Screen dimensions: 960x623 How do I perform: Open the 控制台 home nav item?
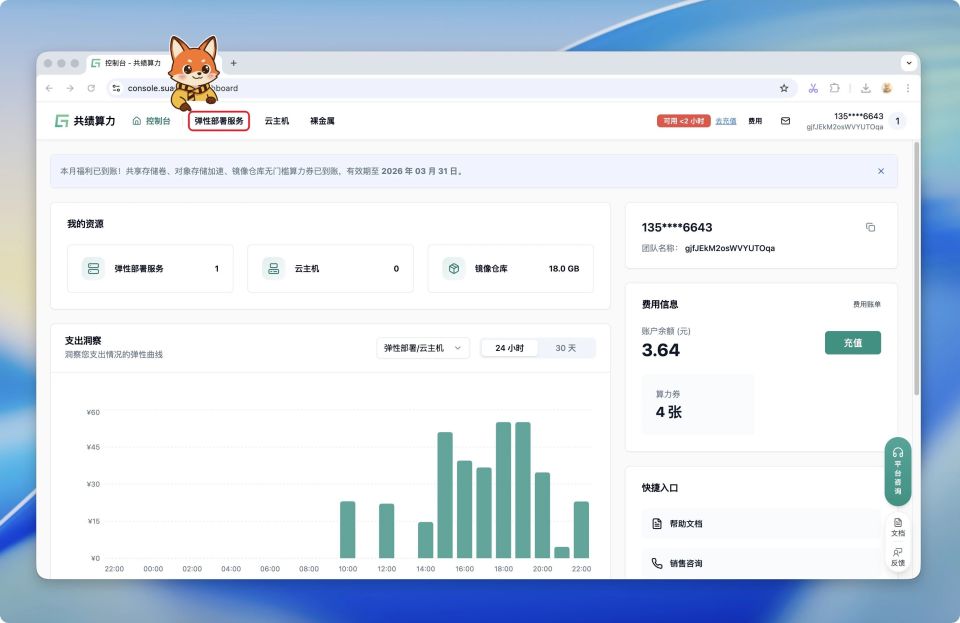tap(151, 121)
